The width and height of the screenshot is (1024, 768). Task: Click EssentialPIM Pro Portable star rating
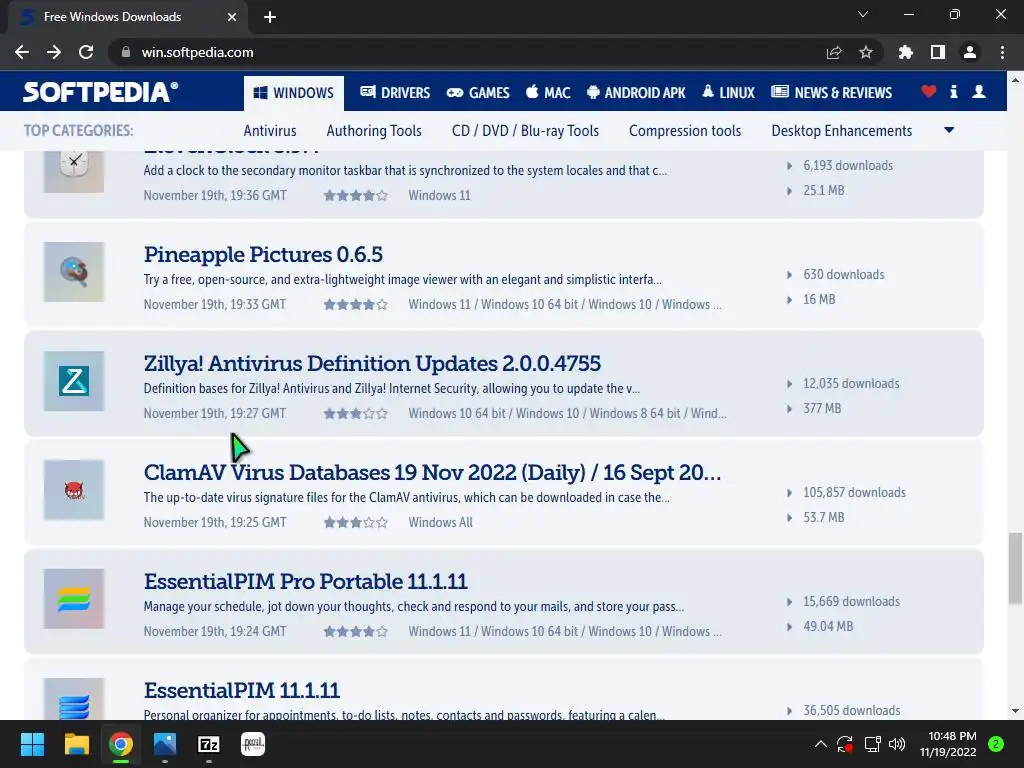(x=356, y=632)
